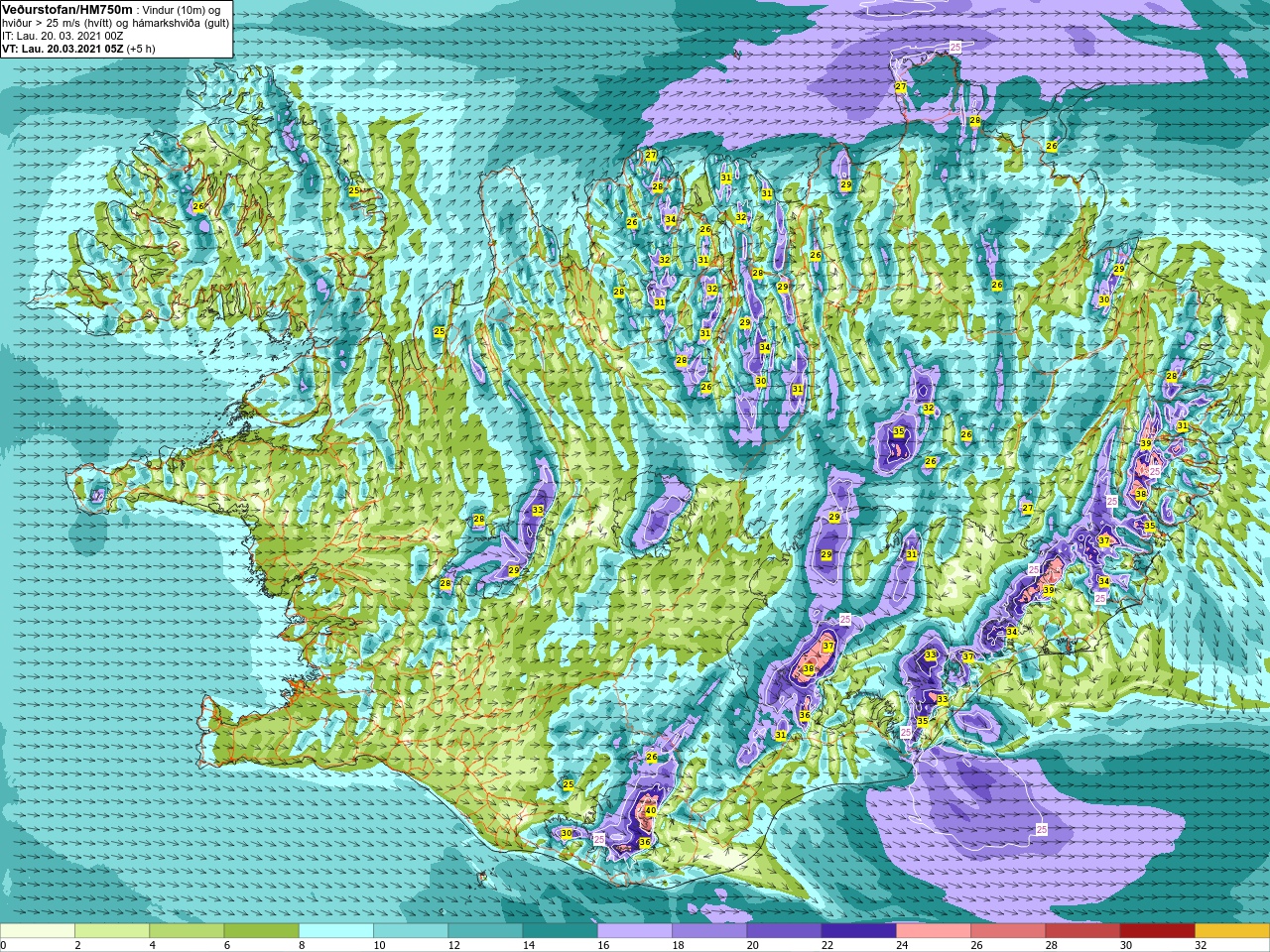Pick the pink 24–26 legend swatch

click(934, 930)
